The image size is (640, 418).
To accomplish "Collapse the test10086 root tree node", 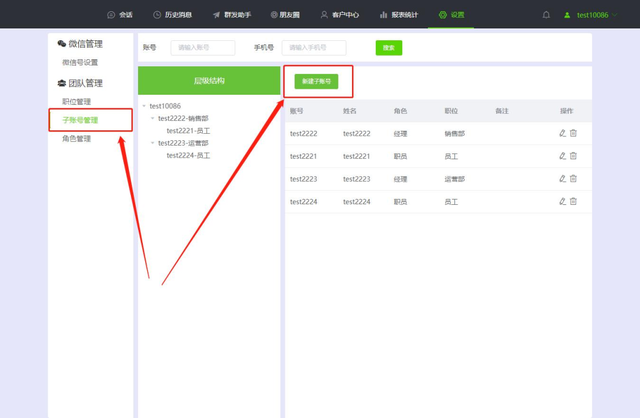I will 144,106.
